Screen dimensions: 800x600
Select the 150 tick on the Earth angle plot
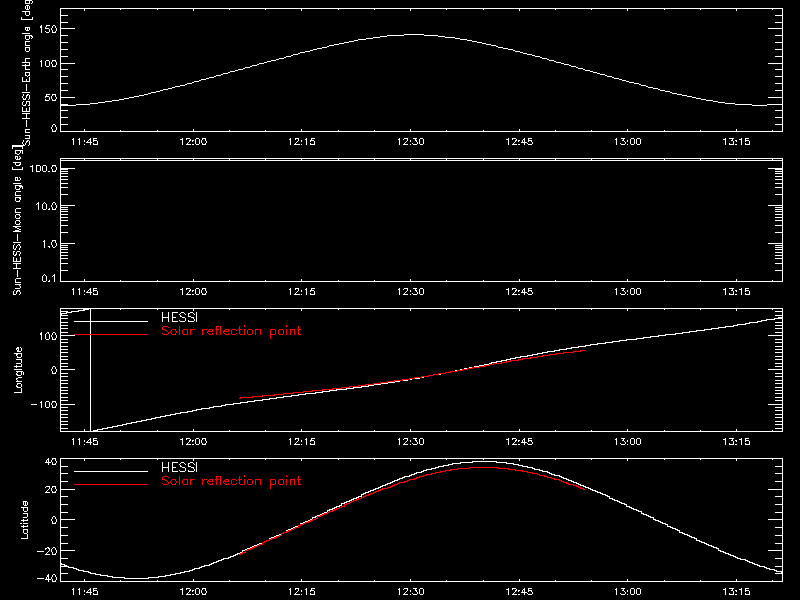coord(47,29)
